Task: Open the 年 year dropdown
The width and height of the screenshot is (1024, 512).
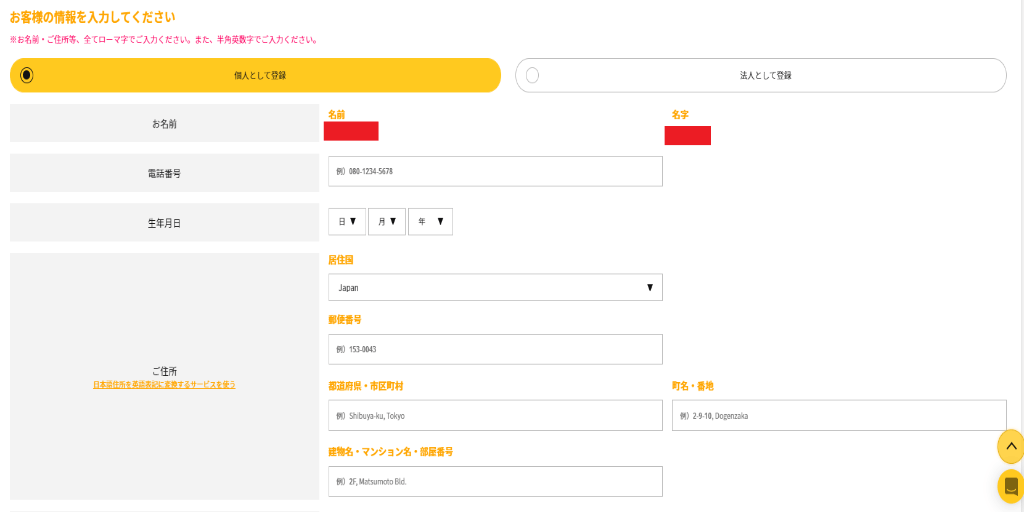Action: click(430, 221)
